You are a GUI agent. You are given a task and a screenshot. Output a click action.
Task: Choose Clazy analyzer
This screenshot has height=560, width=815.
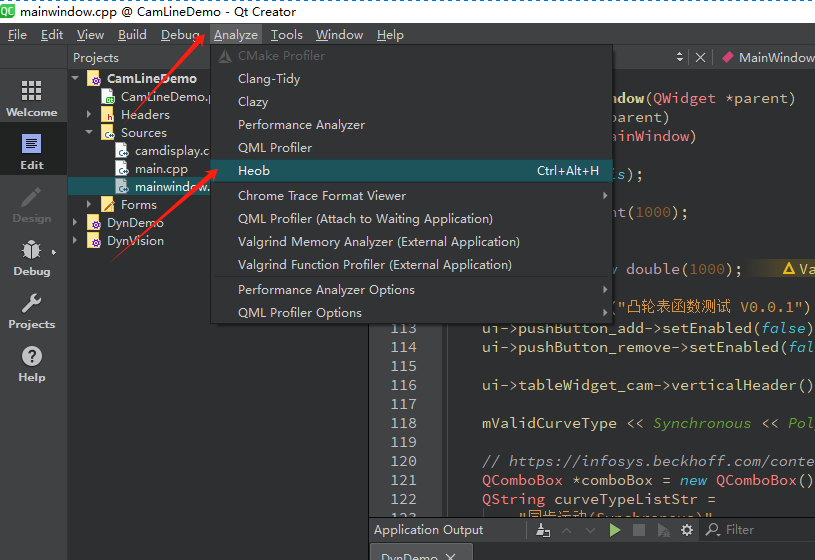click(x=412, y=101)
